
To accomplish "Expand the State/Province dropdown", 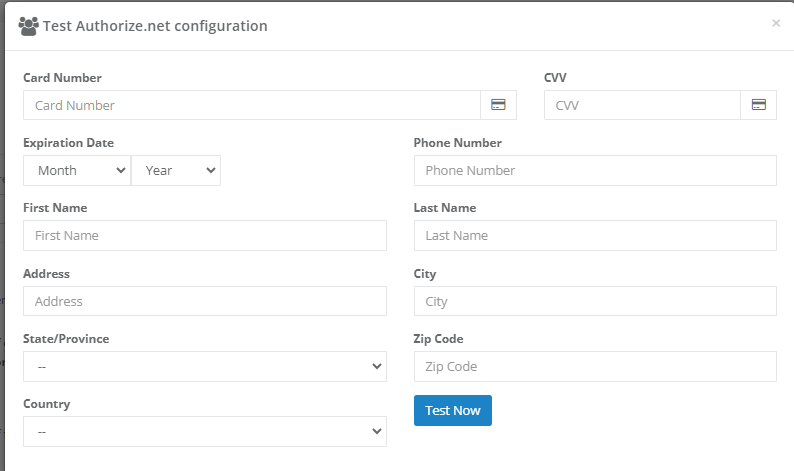I will (204, 367).
